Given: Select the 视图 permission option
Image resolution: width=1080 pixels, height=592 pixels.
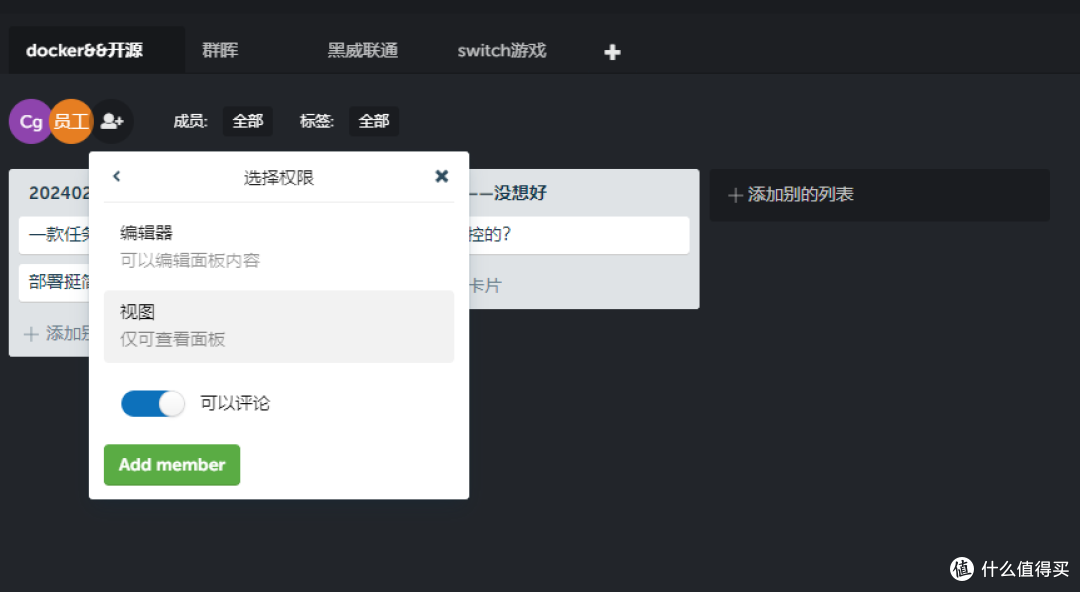Looking at the screenshot, I should [x=279, y=326].
